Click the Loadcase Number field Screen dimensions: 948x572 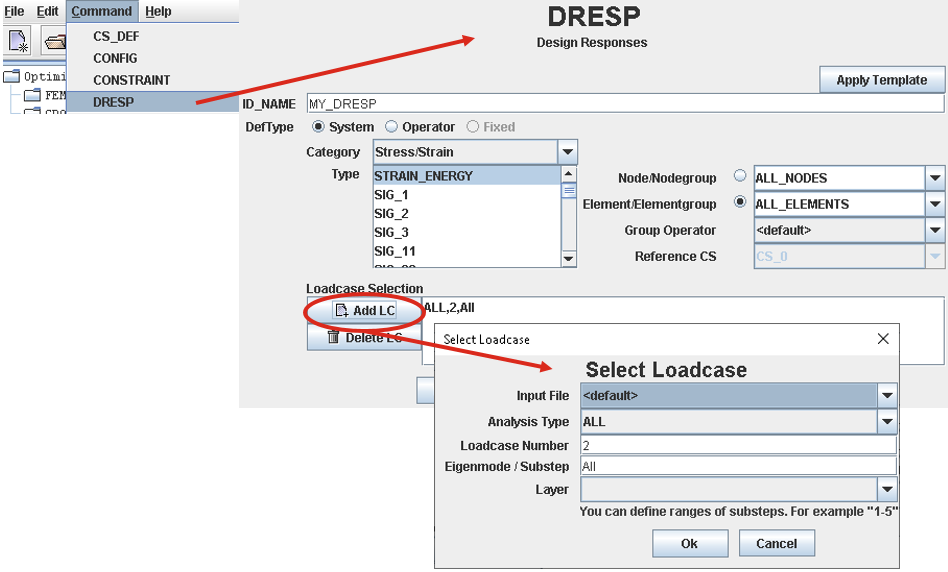[x=738, y=446]
